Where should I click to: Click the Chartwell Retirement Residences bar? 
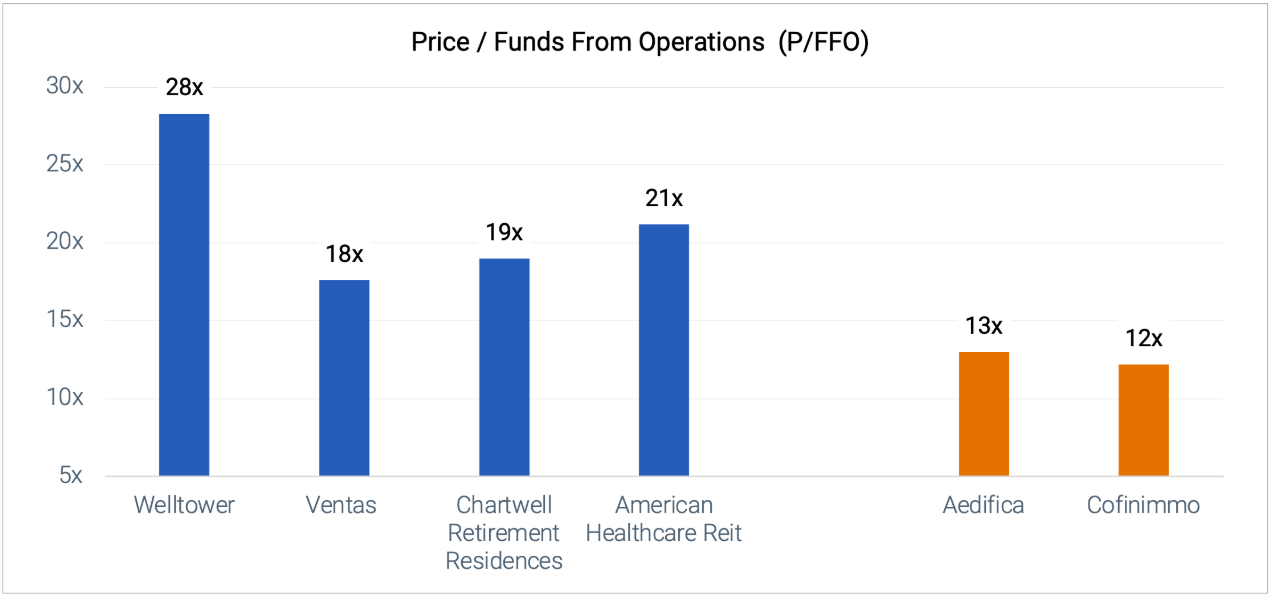504,367
